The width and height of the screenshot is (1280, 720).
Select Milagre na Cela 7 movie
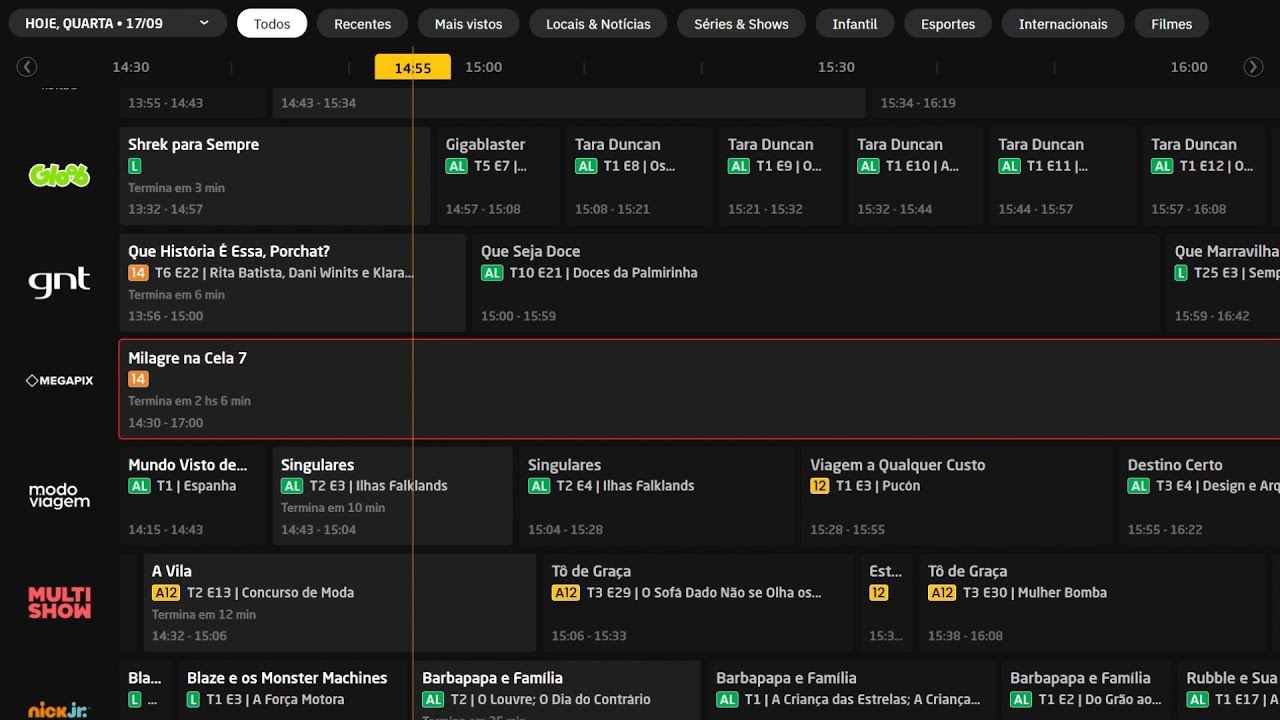(x=699, y=389)
